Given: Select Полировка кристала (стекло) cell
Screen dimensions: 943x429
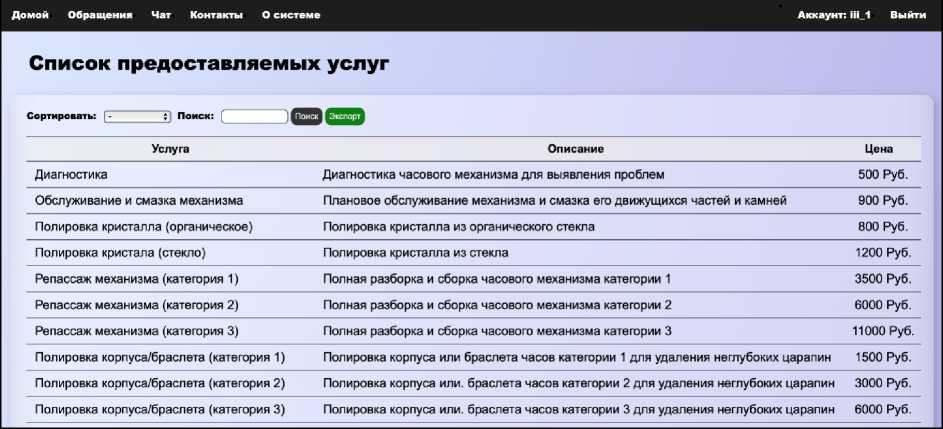Looking at the screenshot, I should click(120, 253).
